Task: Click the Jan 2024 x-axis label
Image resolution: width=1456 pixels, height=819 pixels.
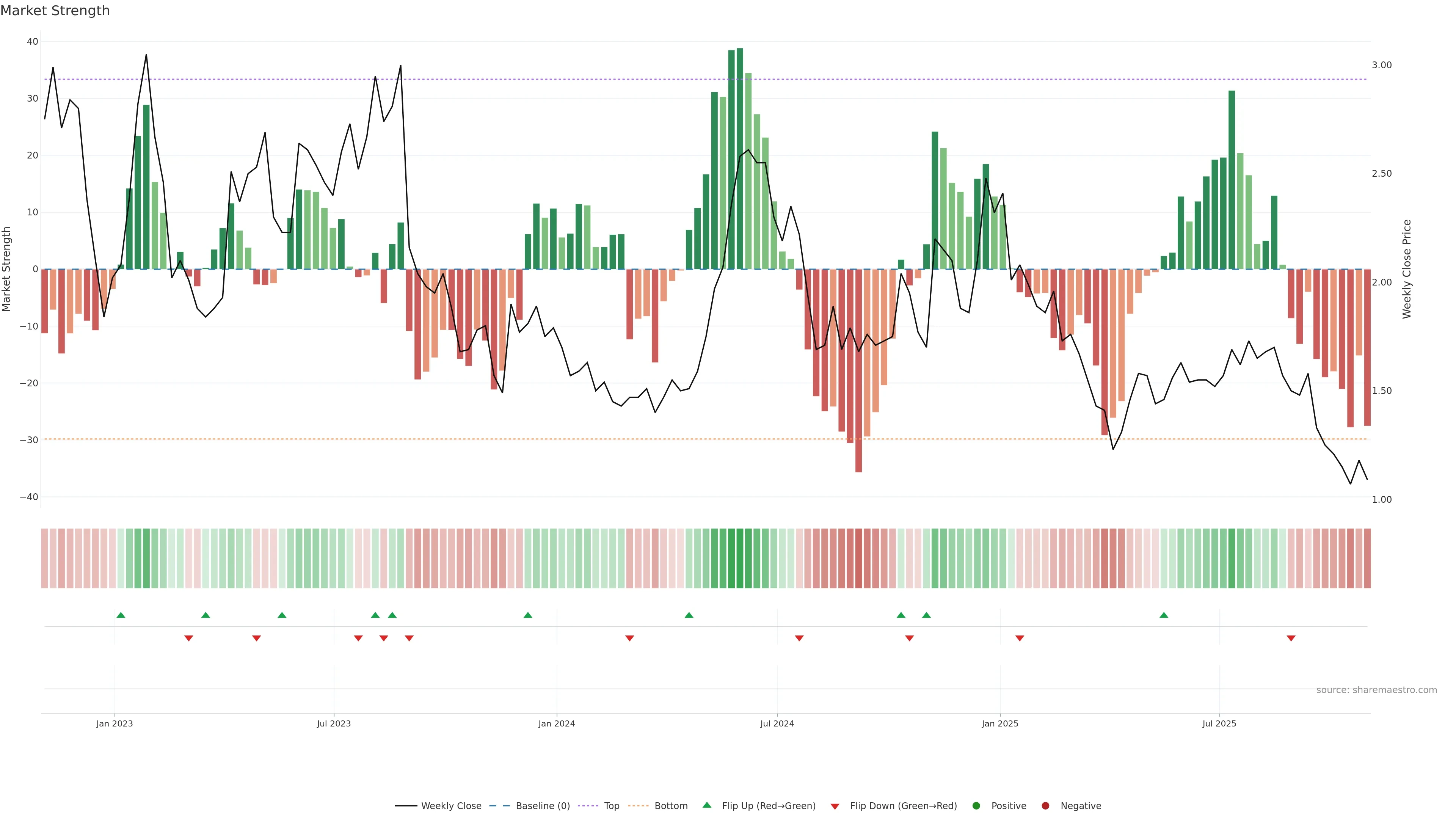Action: (556, 723)
